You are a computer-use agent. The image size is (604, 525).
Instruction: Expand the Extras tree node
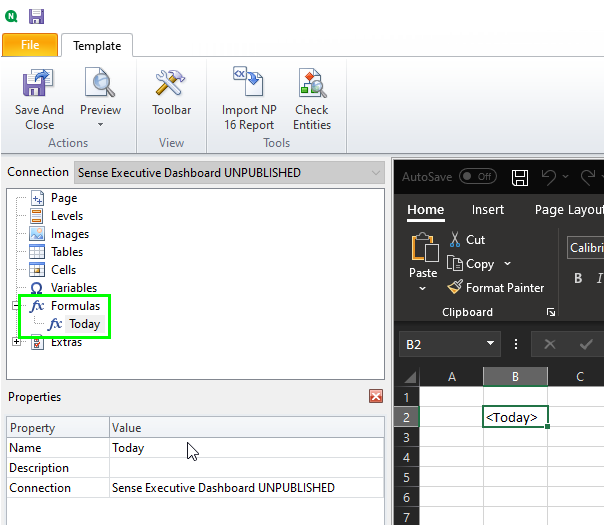pos(16,342)
